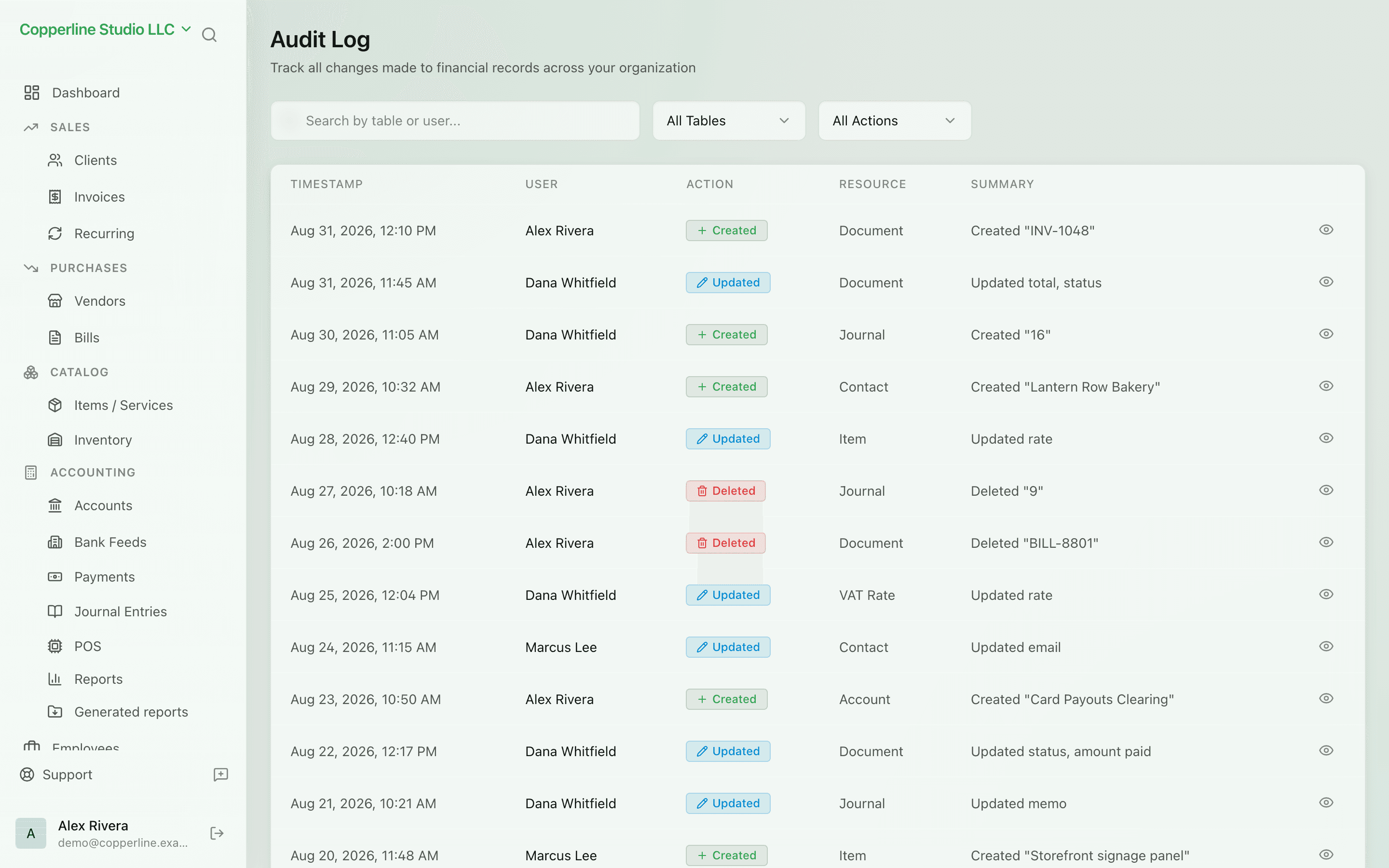Navigate to Generated reports
Screen dimensions: 1389x868
pos(132,712)
